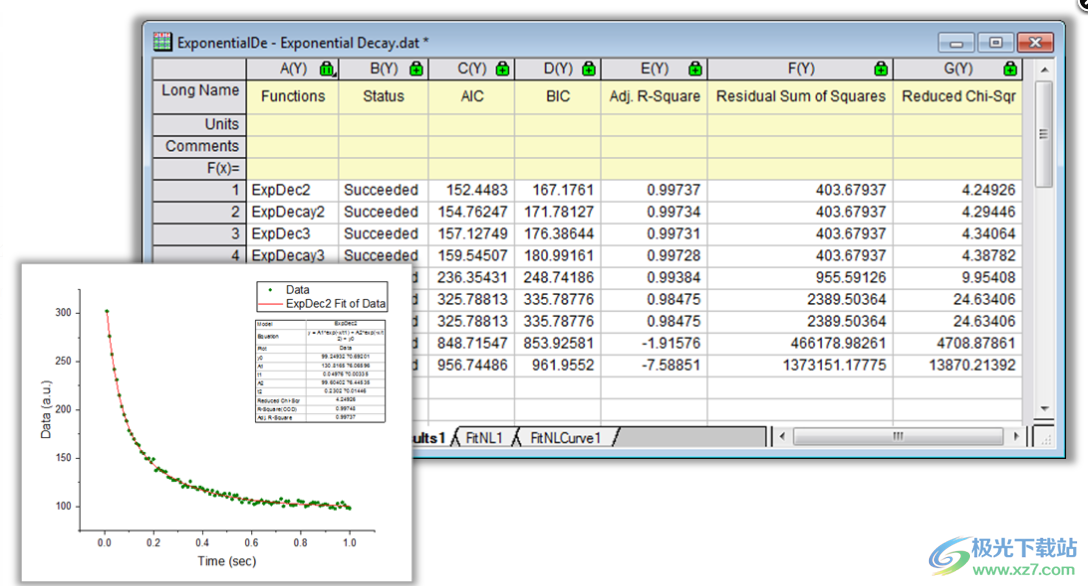Click the worksheet icon in title bar
The height and width of the screenshot is (586, 1088).
[162, 42]
